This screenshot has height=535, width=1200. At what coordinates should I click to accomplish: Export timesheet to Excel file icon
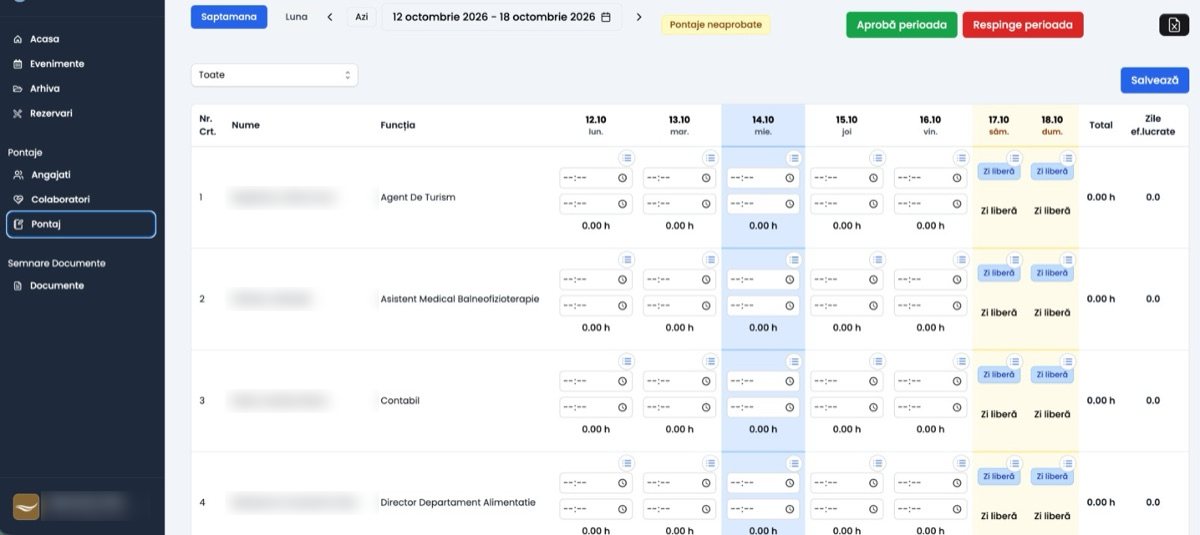(x=1174, y=25)
